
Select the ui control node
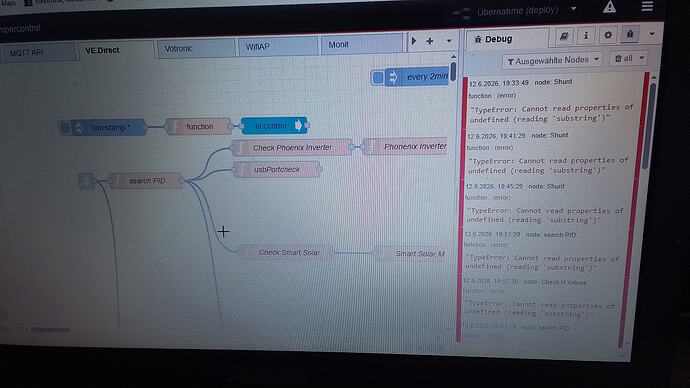[274, 126]
